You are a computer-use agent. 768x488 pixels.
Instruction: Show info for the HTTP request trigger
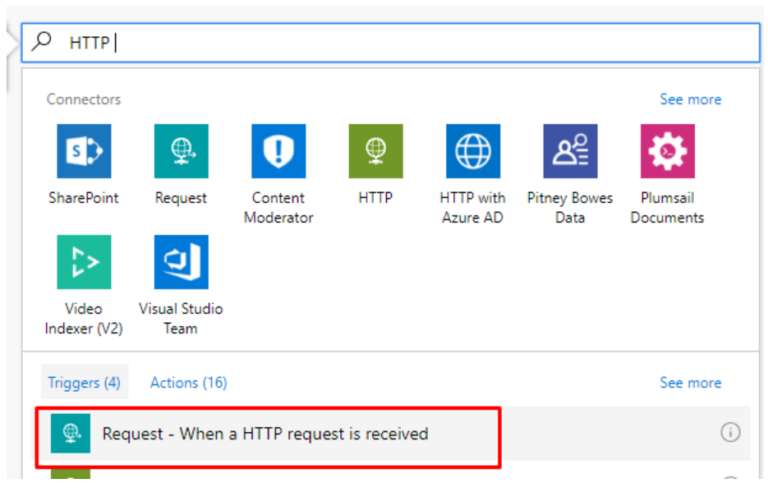[x=730, y=432]
